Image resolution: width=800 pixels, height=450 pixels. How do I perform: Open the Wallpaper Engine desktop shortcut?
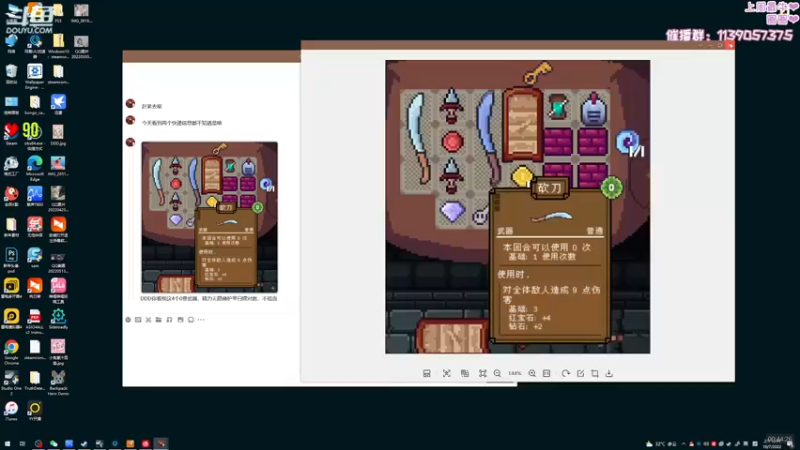tap(35, 76)
